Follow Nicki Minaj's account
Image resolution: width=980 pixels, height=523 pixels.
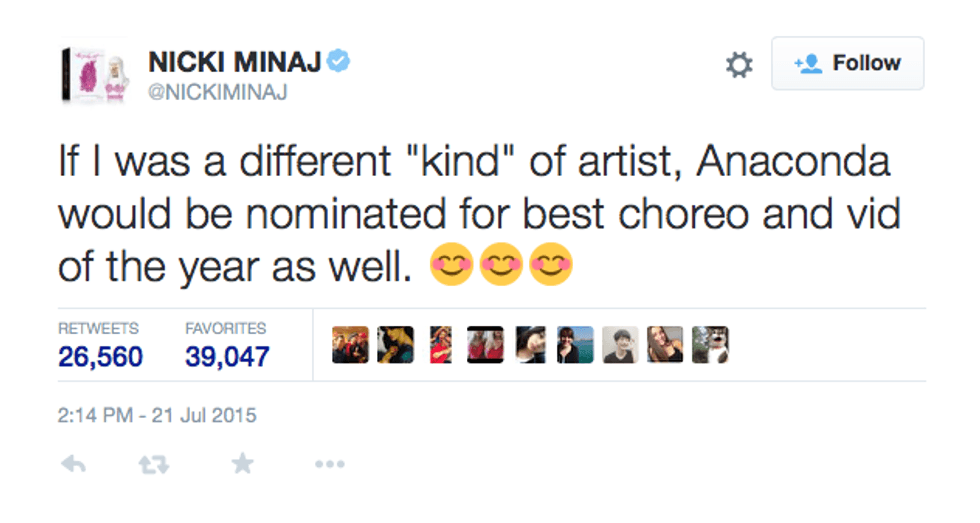[848, 64]
